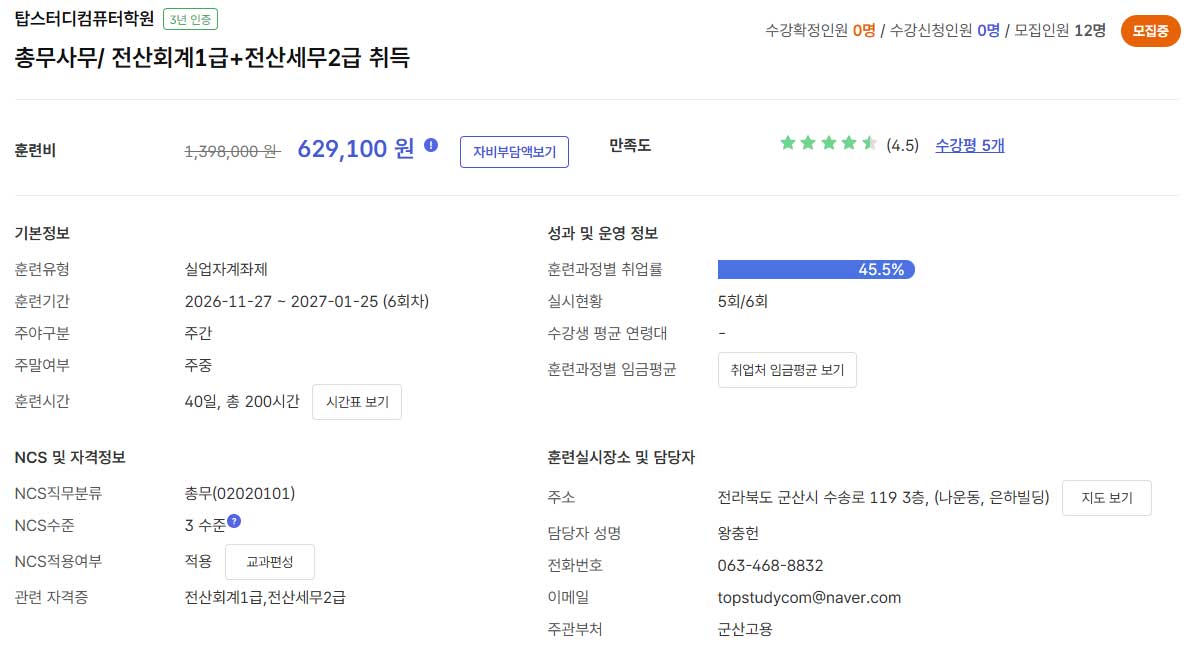1192x650 pixels.
Task: Click the training fee info icon
Action: [x=431, y=145]
